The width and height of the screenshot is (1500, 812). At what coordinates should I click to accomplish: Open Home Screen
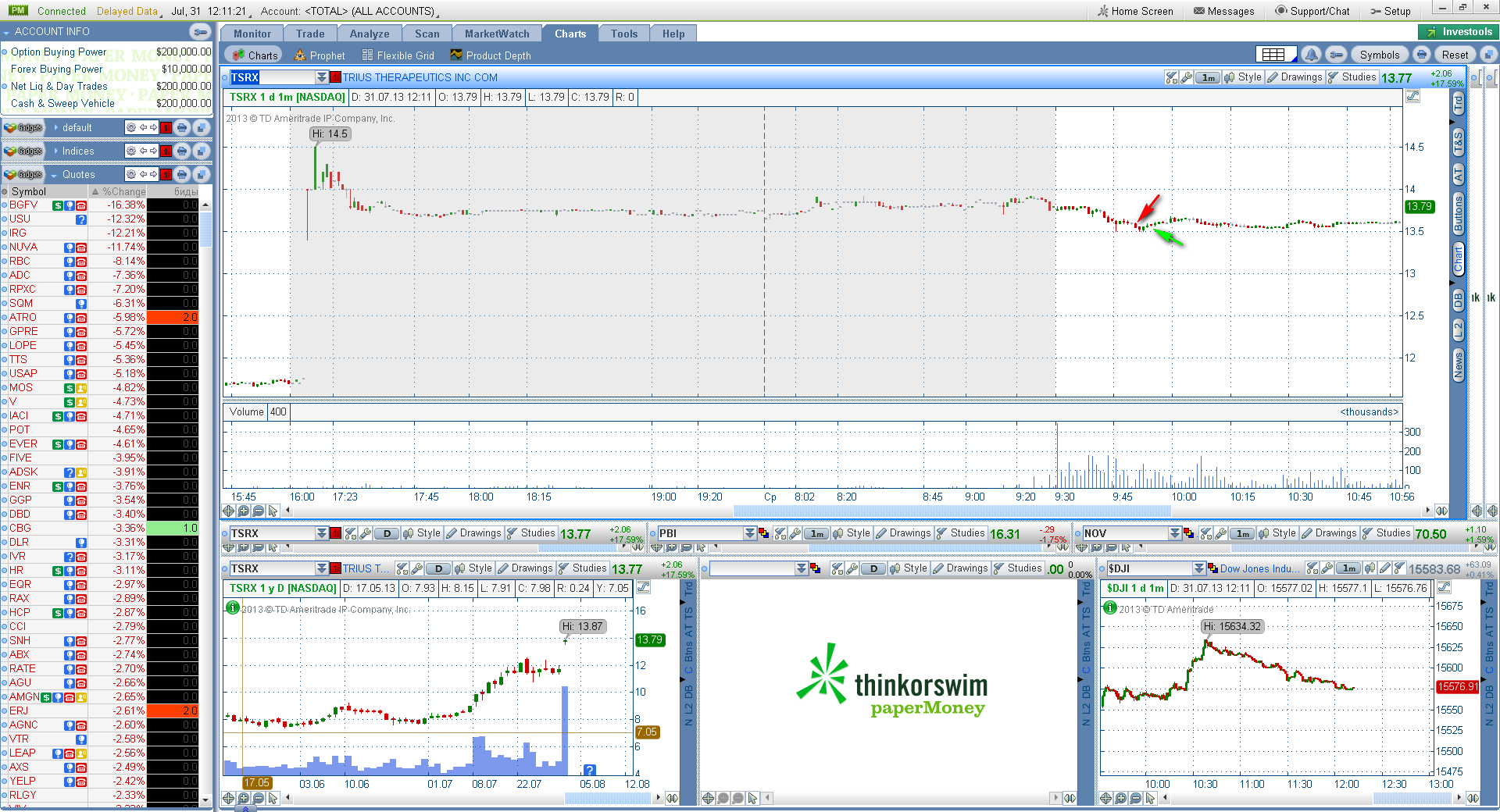(x=1134, y=11)
